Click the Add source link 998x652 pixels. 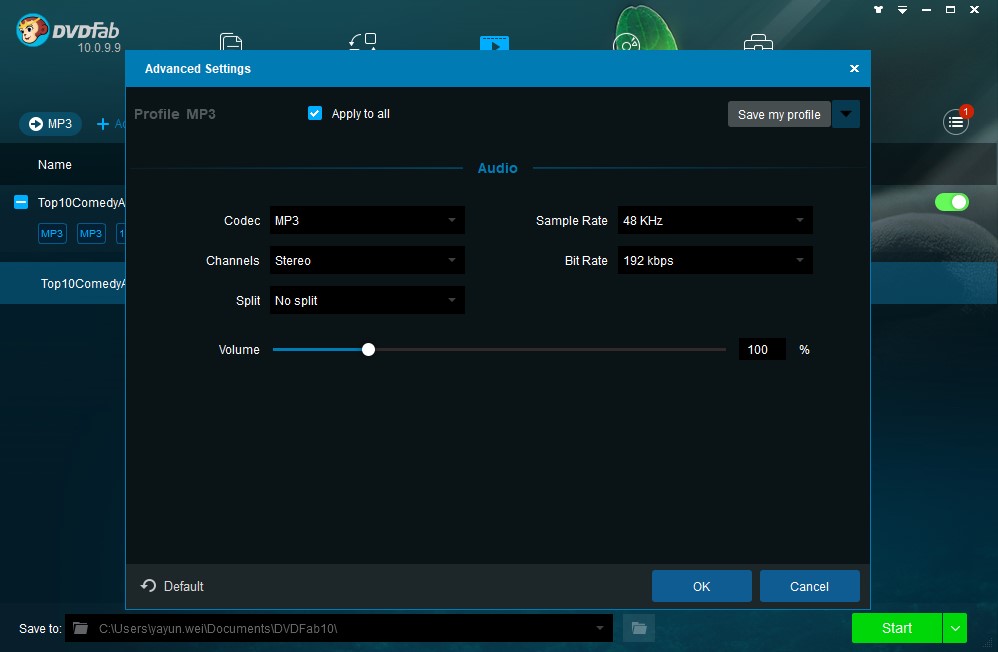(110, 124)
